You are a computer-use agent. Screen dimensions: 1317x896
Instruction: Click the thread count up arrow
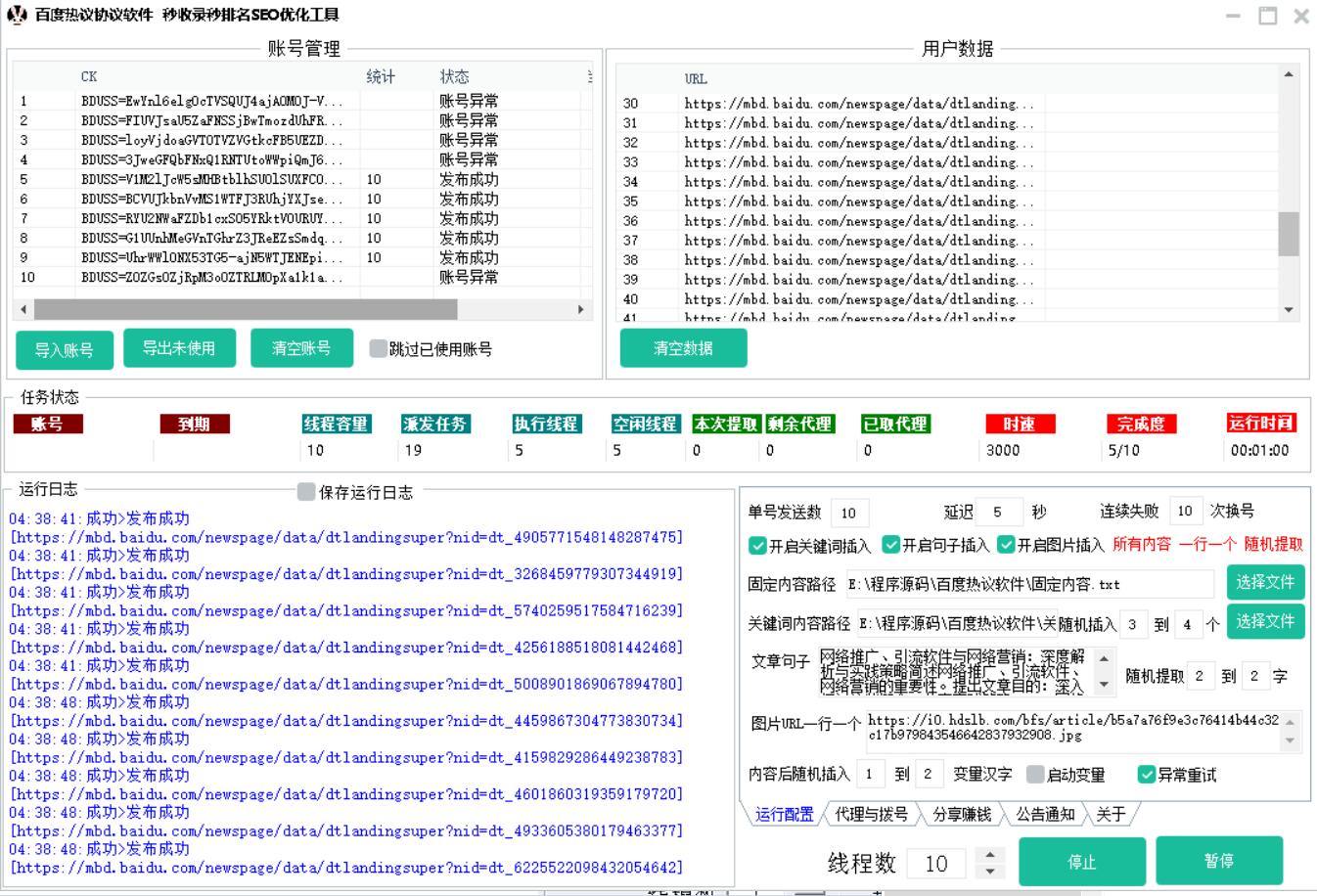pyautogui.click(x=990, y=855)
